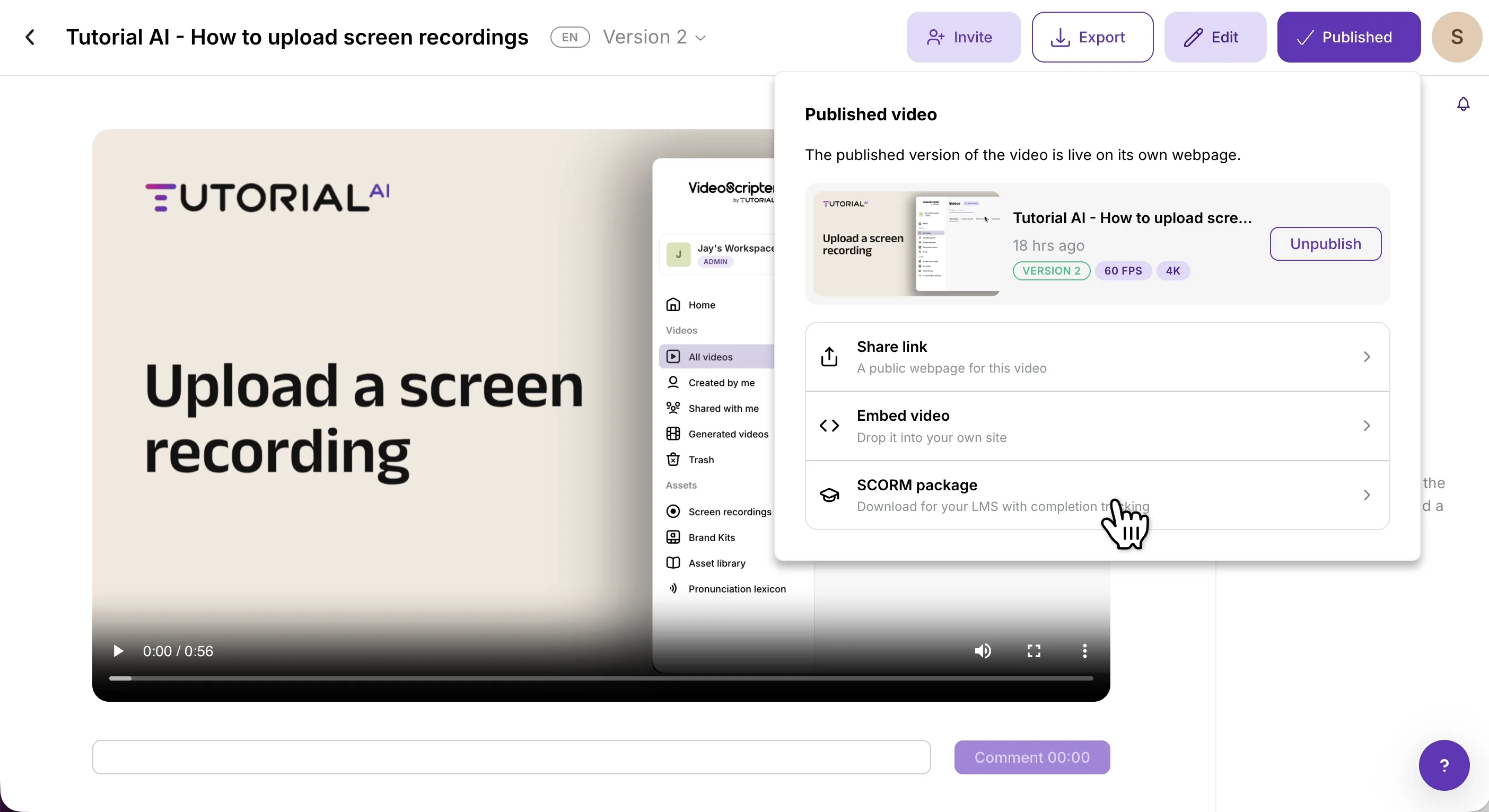This screenshot has width=1489, height=812.
Task: Click the page title text
Action: click(297, 37)
